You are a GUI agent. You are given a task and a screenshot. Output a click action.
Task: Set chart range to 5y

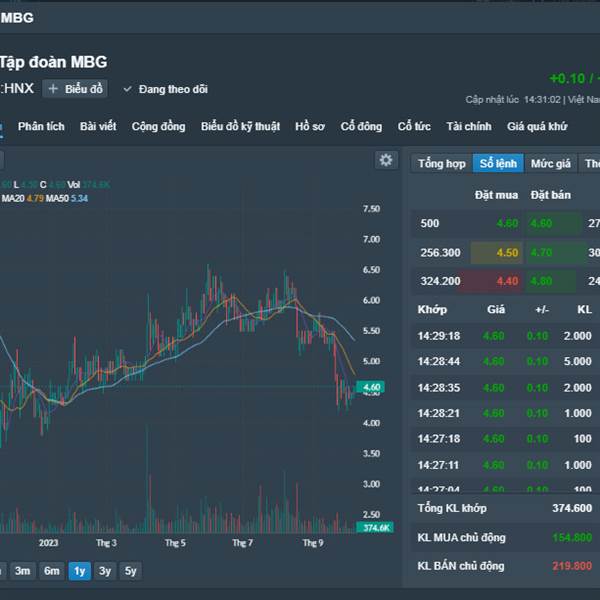[x=130, y=571]
